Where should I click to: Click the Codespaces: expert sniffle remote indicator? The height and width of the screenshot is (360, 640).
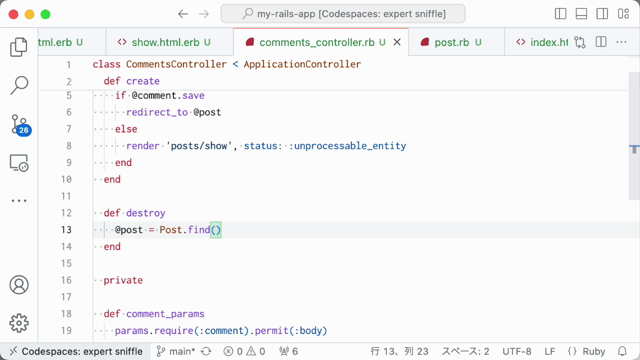point(76,351)
